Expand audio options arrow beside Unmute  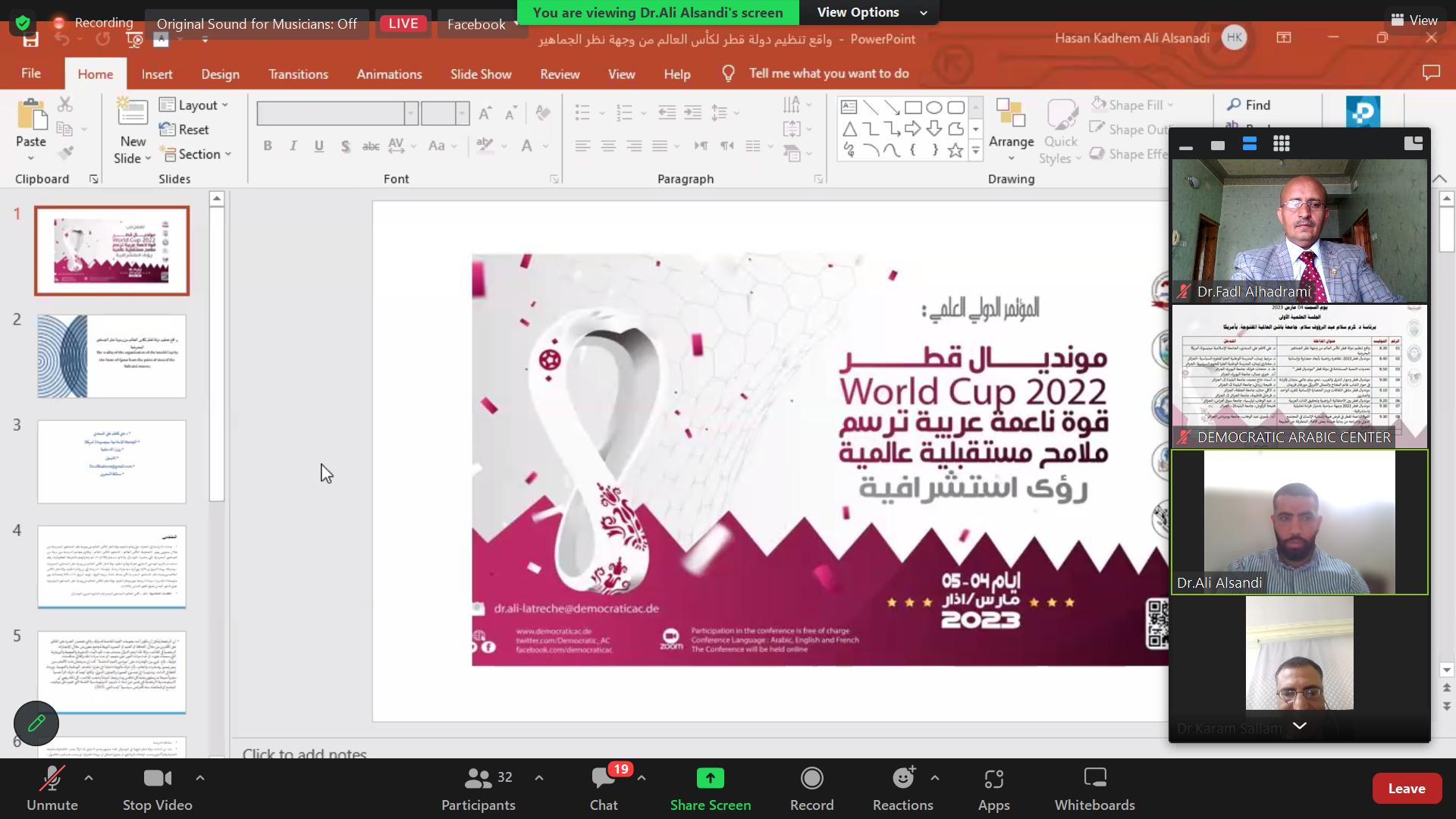[x=89, y=778]
